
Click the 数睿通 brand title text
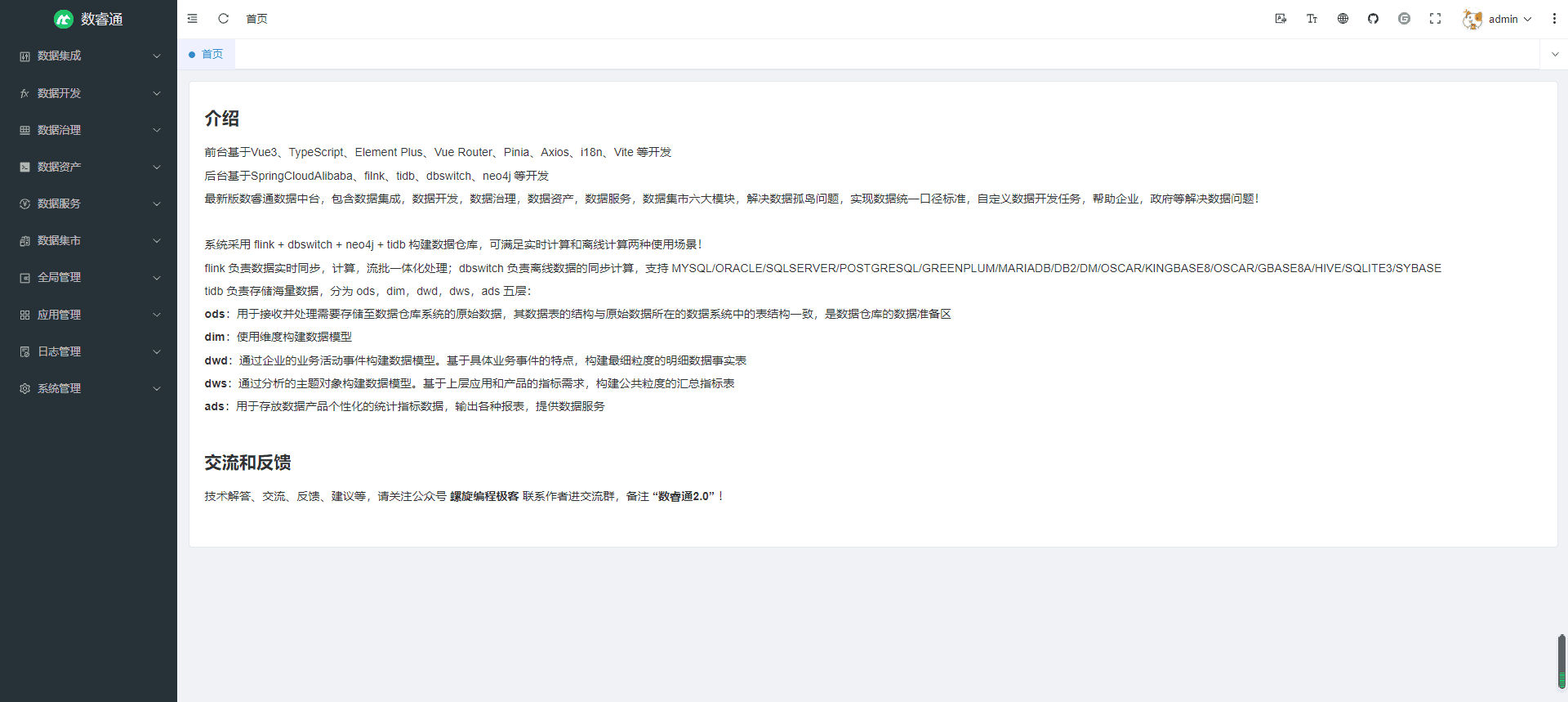click(x=101, y=19)
